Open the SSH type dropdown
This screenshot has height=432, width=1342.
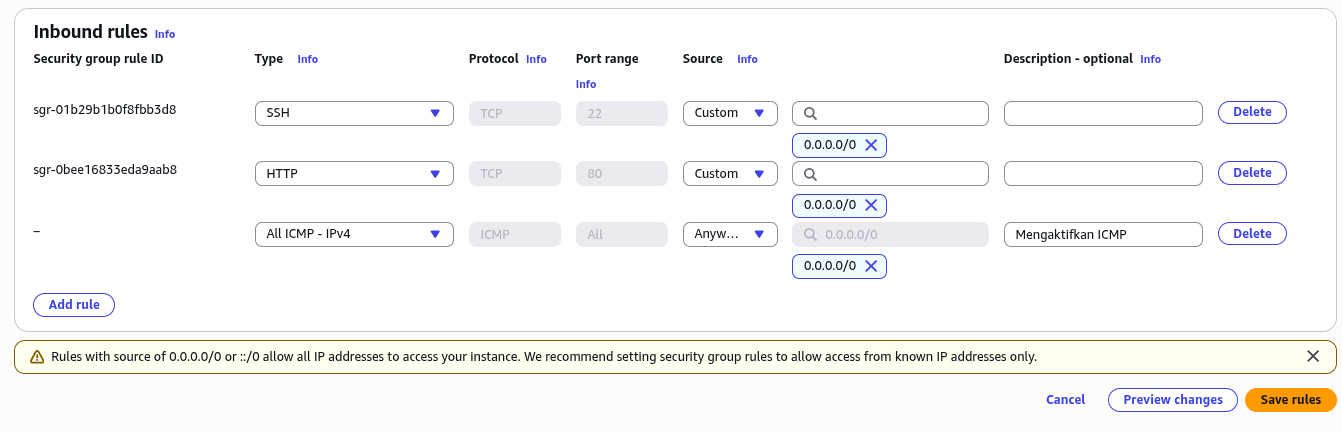[354, 113]
